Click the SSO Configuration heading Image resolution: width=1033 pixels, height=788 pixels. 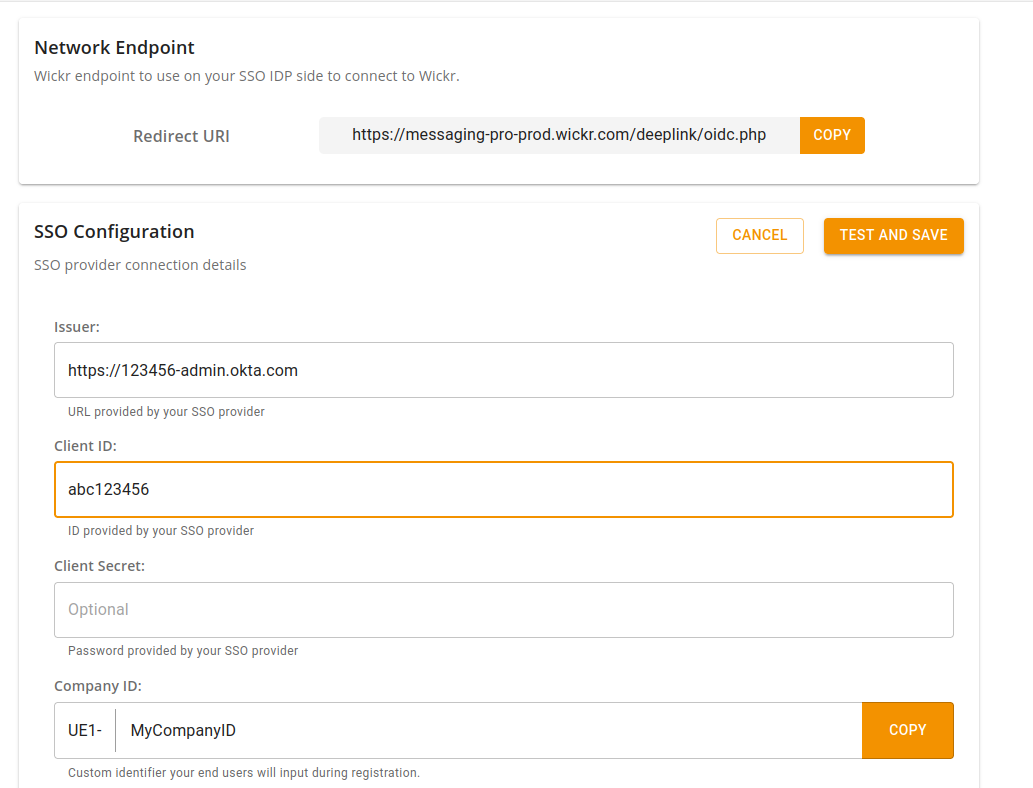pyautogui.click(x=114, y=231)
